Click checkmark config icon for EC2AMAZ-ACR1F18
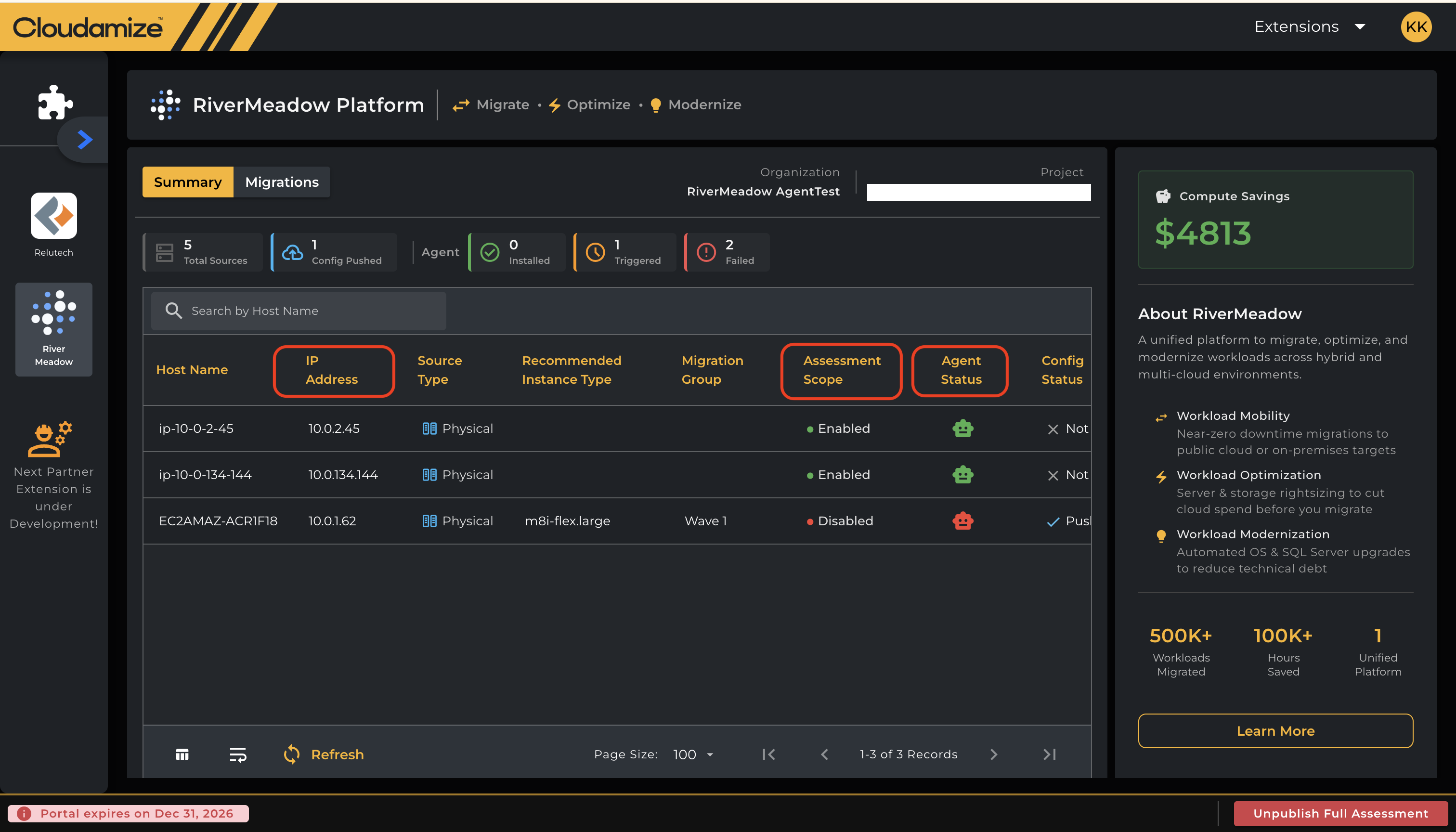Image resolution: width=1456 pixels, height=832 pixels. (x=1053, y=522)
